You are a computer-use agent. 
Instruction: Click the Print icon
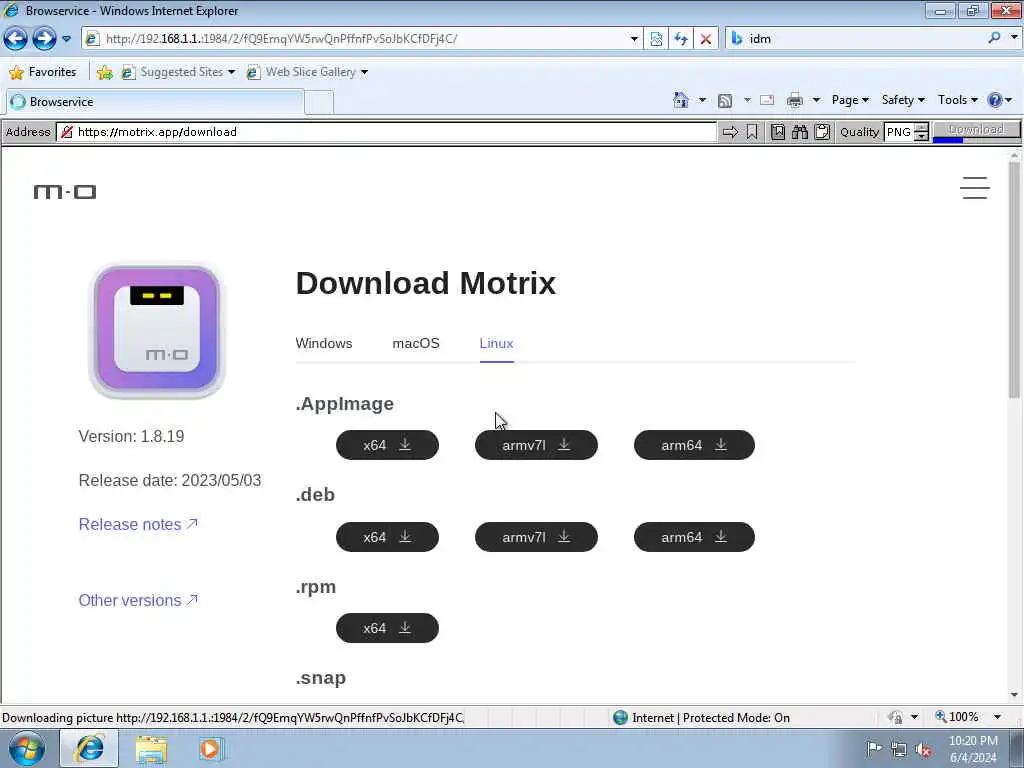[x=795, y=100]
